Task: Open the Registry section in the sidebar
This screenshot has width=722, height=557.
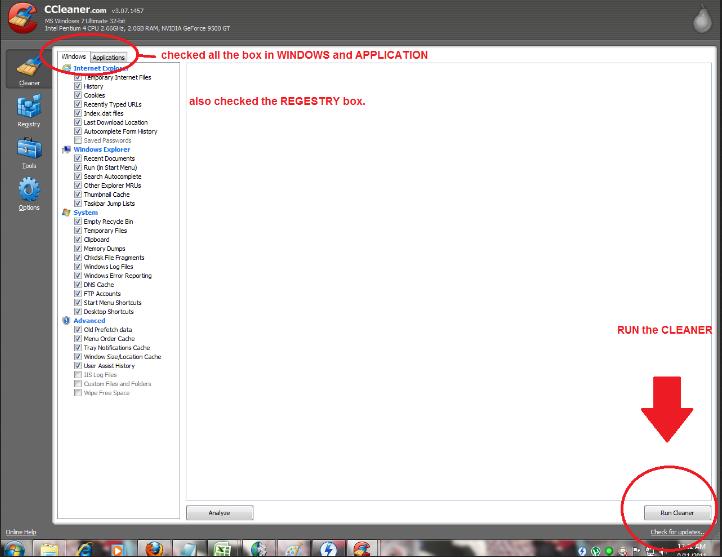Action: (x=29, y=110)
